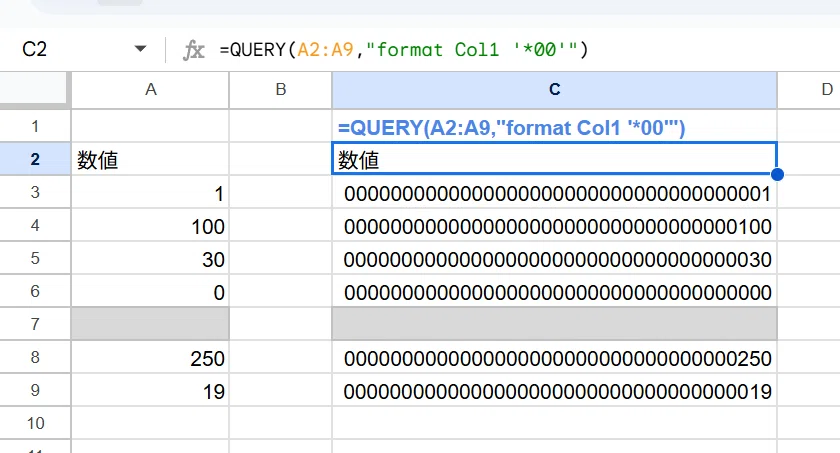Select row 2 header

[35, 159]
